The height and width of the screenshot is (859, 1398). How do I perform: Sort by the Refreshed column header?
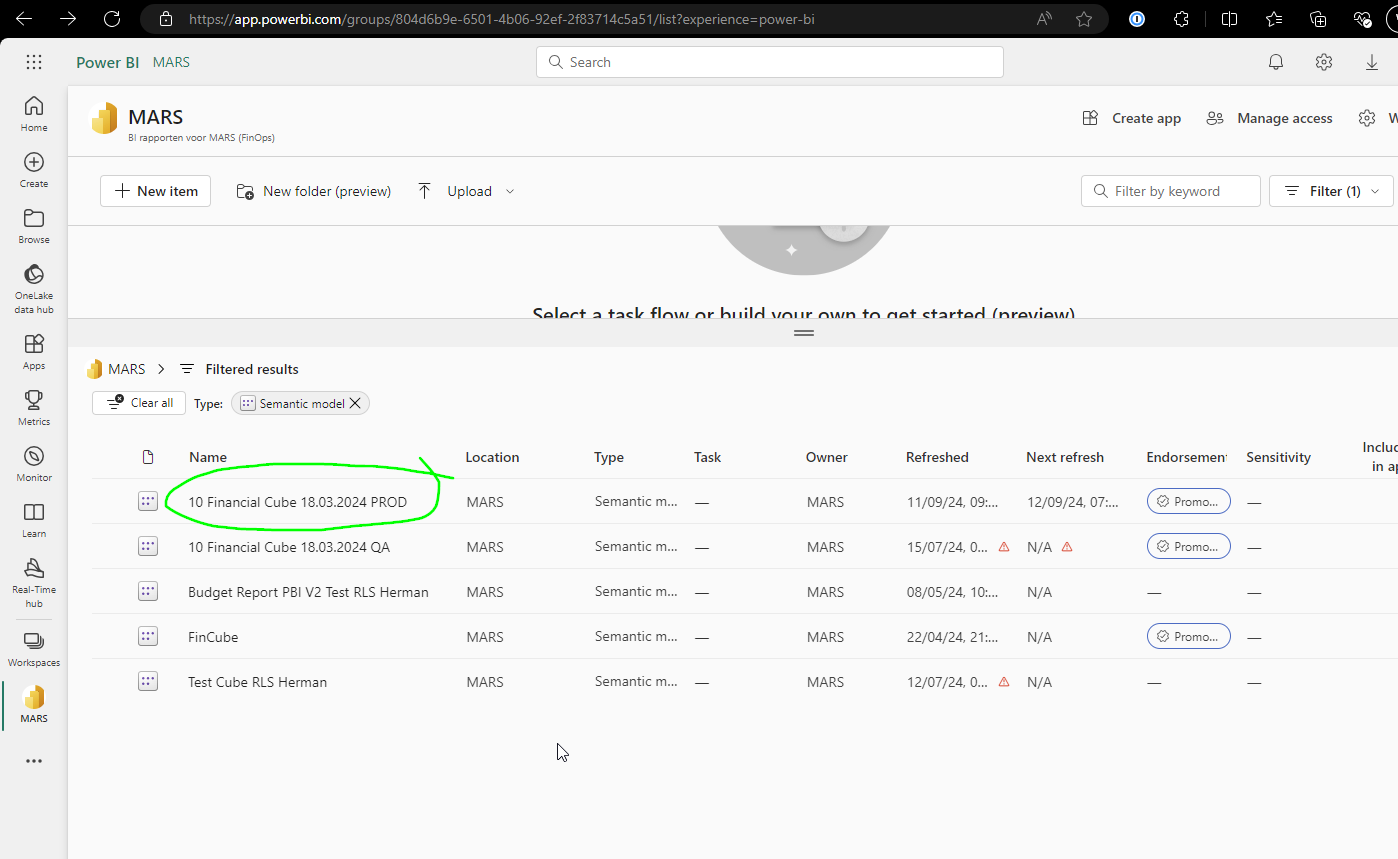tap(937, 457)
